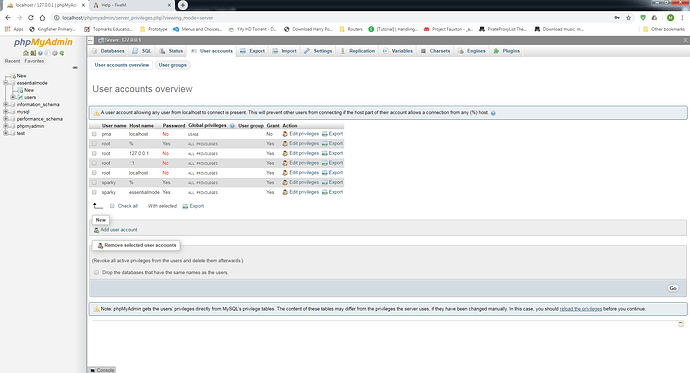The width and height of the screenshot is (690, 373).
Task: Collapse top menu bar toggle next to Server
Action: click(x=90, y=40)
